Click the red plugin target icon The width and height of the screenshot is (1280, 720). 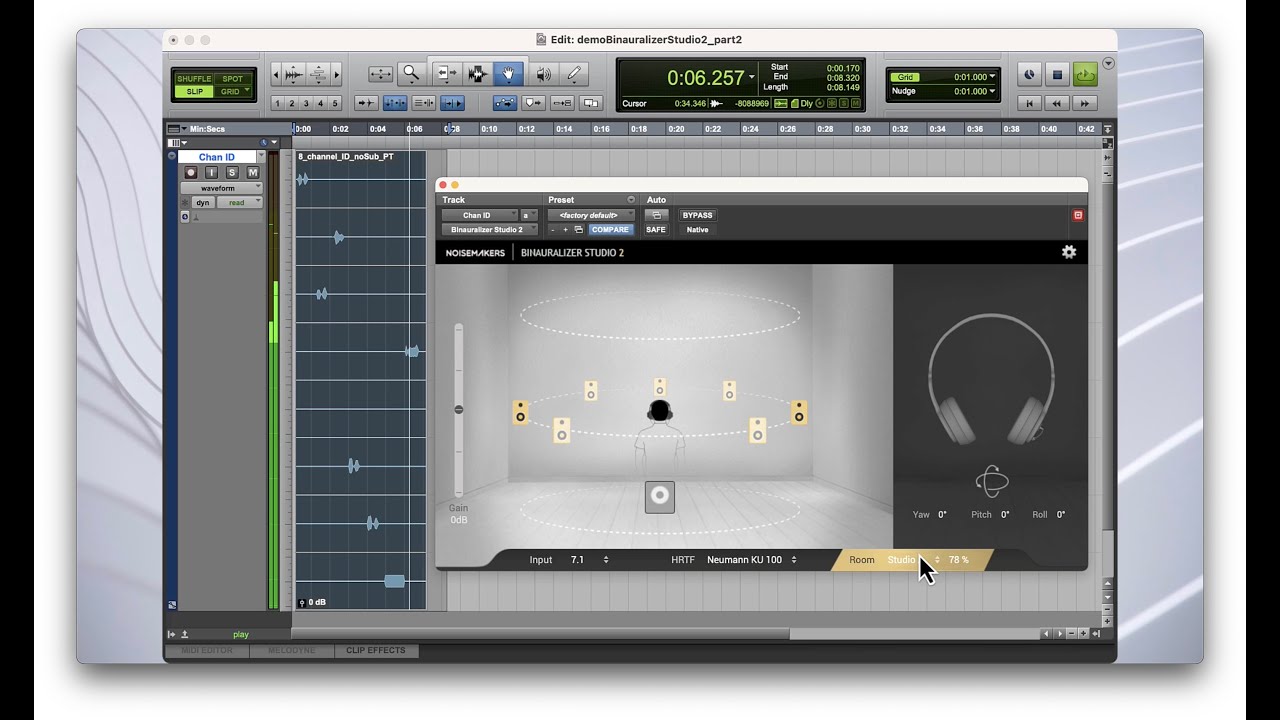pos(1078,215)
